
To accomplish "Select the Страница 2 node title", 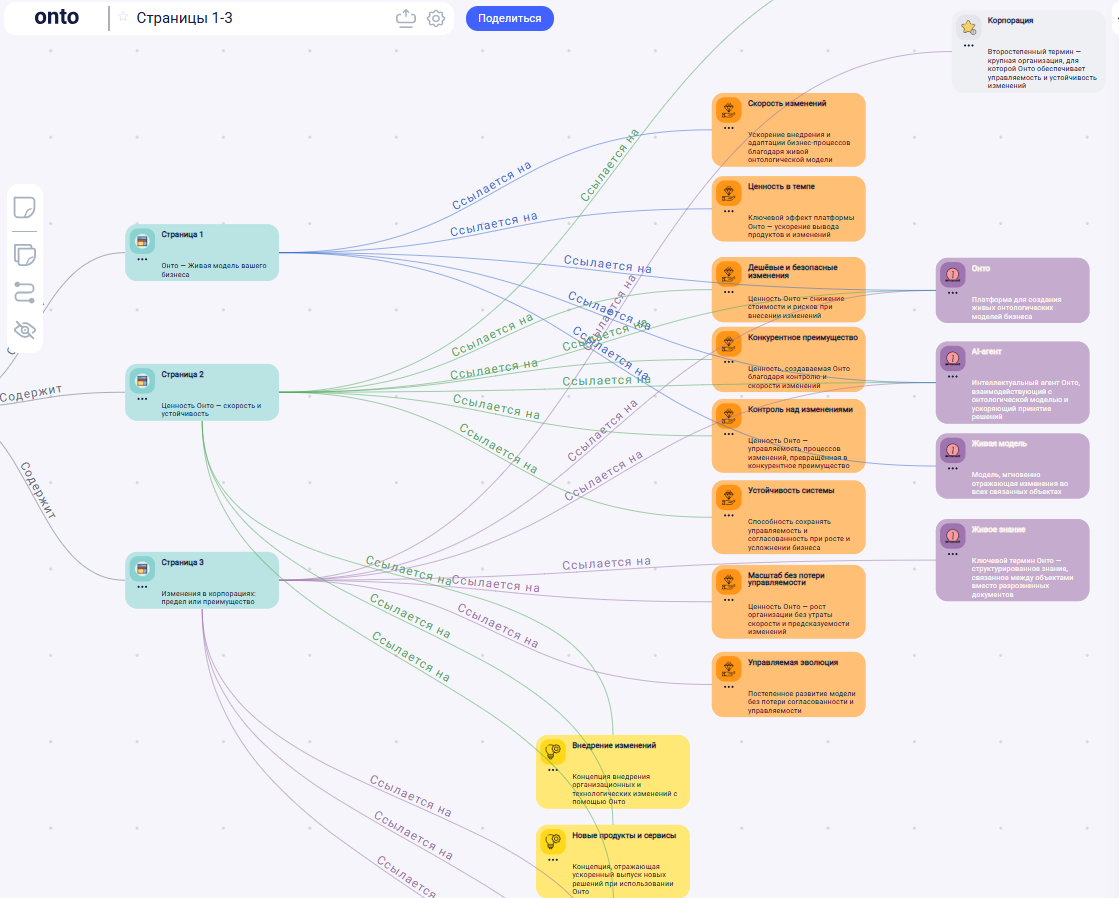I will 183,374.
